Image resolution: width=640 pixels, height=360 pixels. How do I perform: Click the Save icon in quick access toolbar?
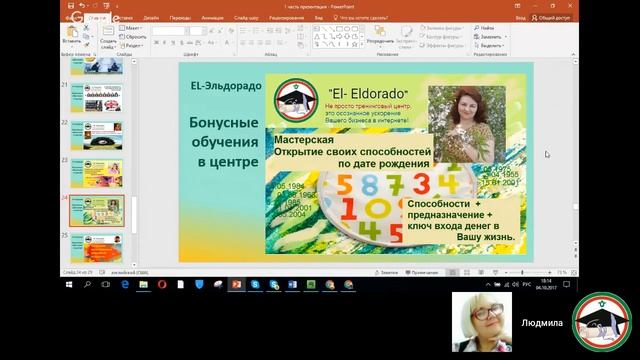pos(71,6)
